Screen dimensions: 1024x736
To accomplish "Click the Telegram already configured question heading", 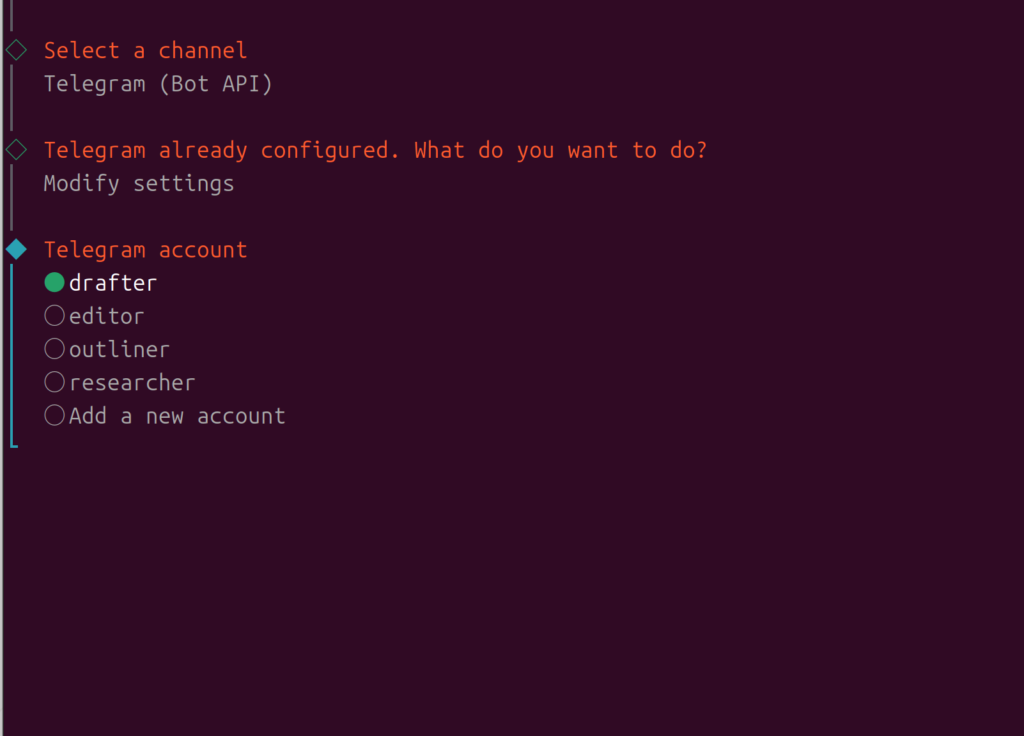I will [x=375, y=150].
